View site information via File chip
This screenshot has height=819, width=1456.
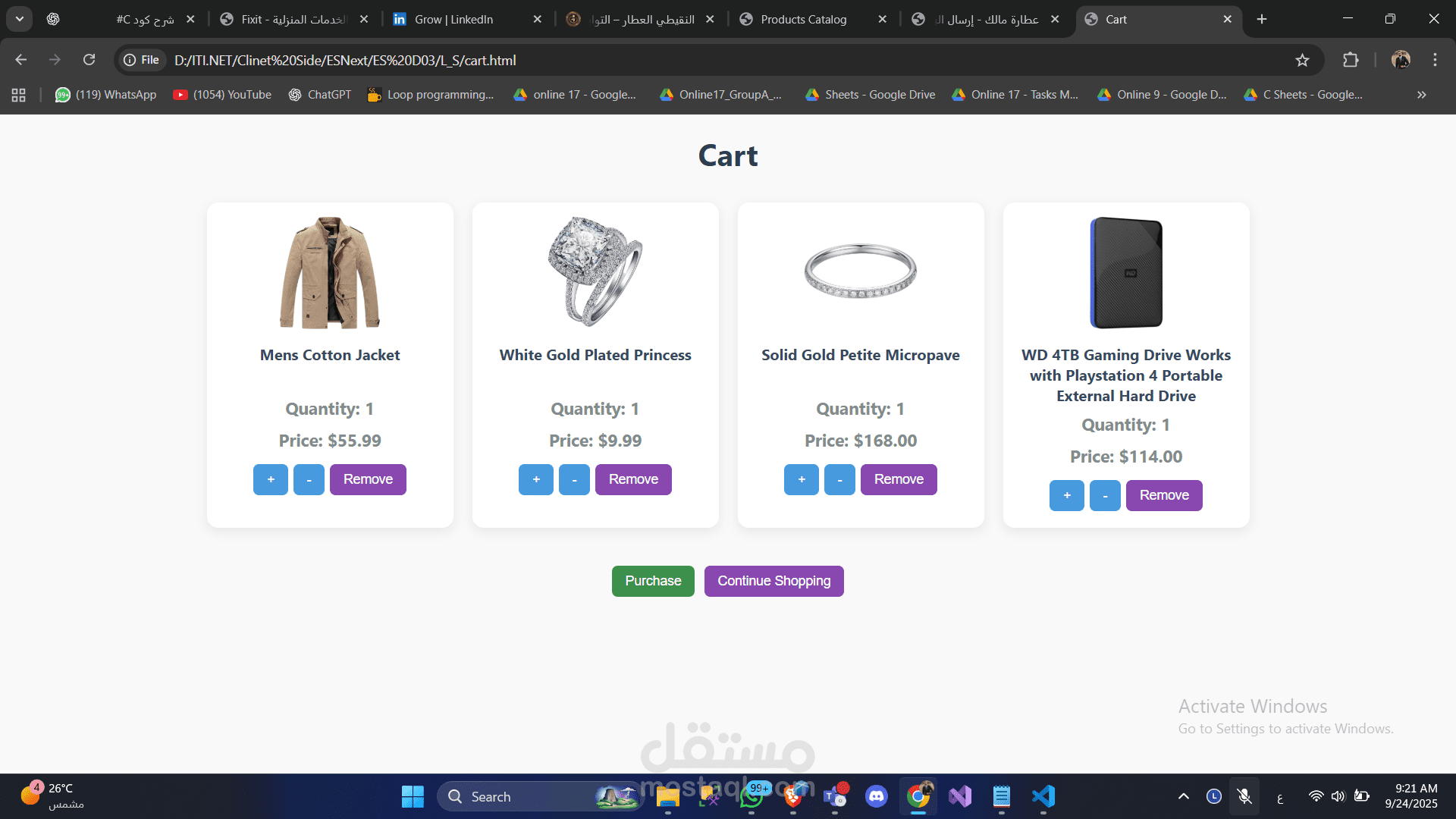(142, 60)
